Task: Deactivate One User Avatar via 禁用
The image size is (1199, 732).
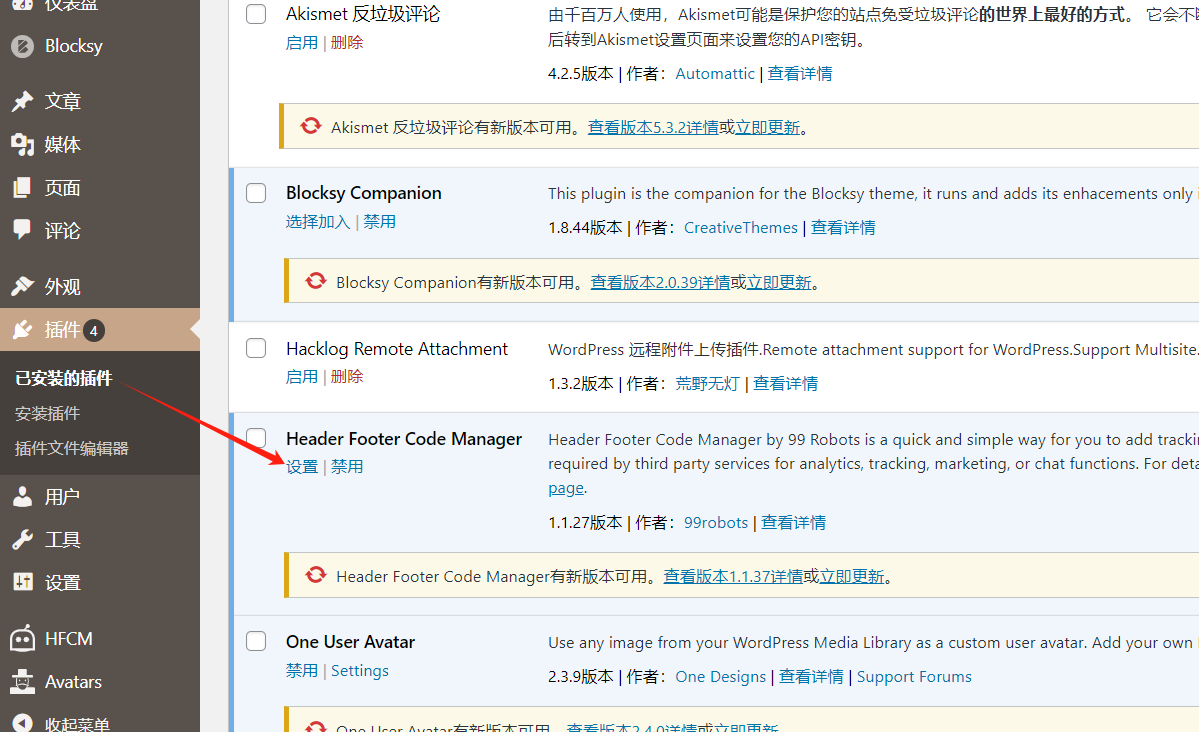Action: 302,671
